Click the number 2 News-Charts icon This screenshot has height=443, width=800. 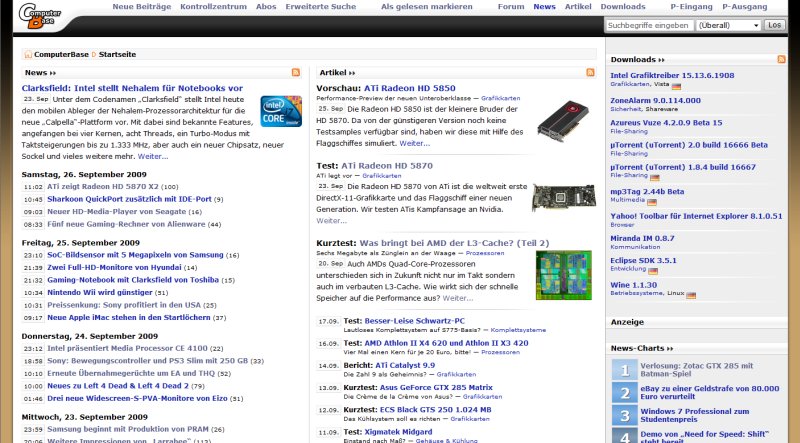click(x=624, y=392)
